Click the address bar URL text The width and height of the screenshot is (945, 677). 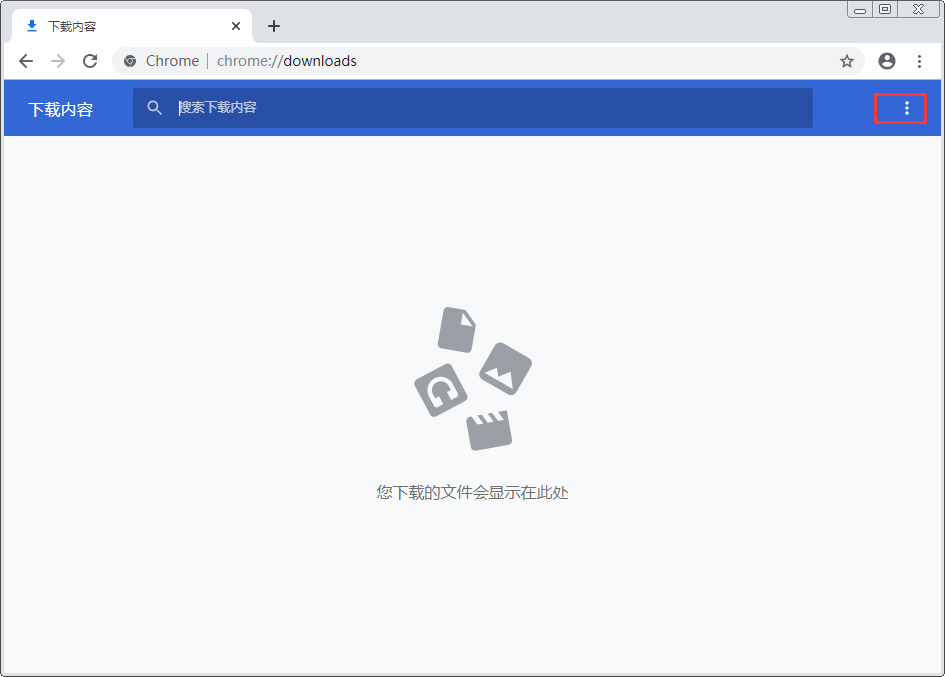[286, 61]
